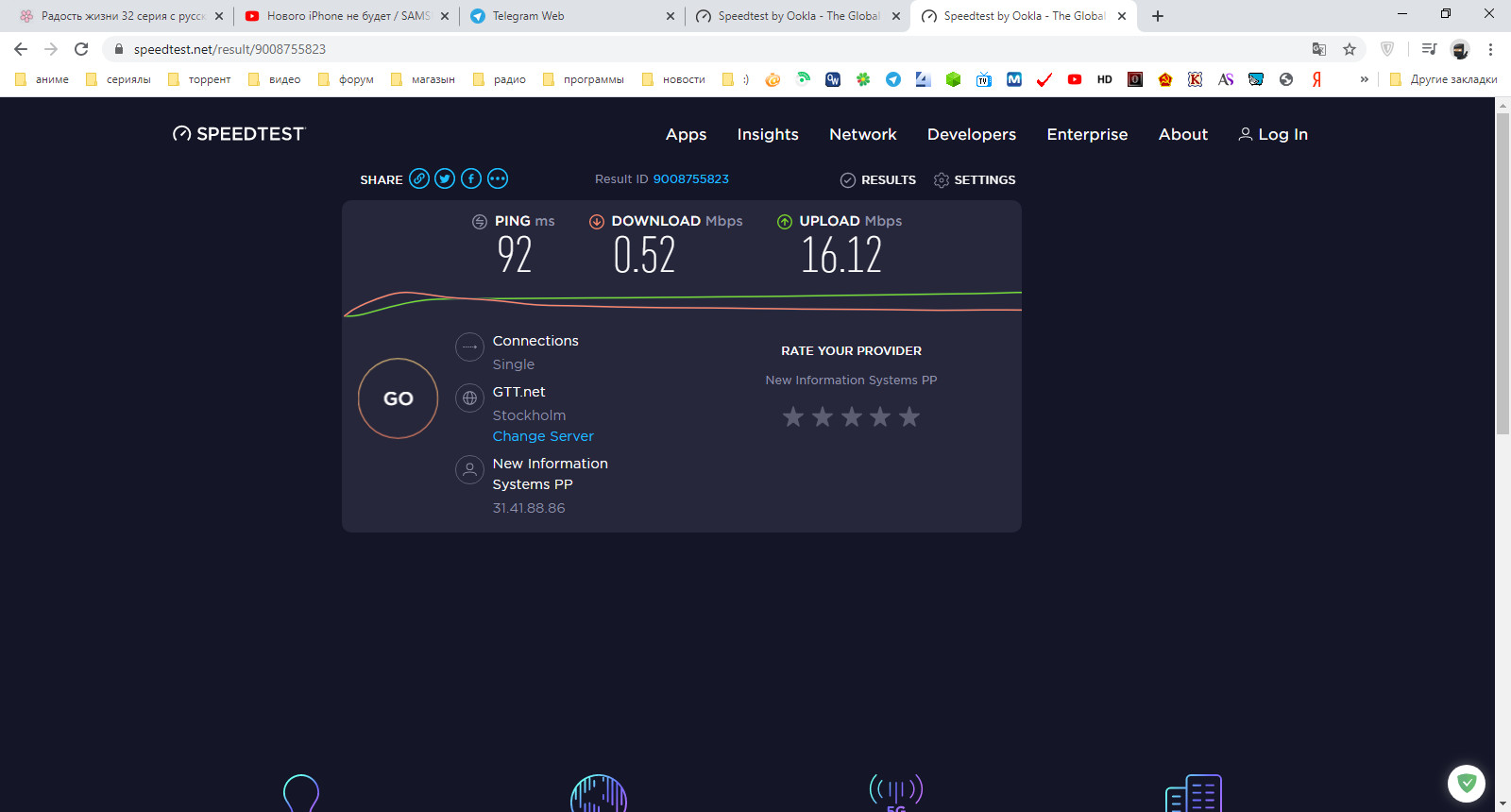The image size is (1511, 812).
Task: Rate provider with first star
Action: point(793,416)
